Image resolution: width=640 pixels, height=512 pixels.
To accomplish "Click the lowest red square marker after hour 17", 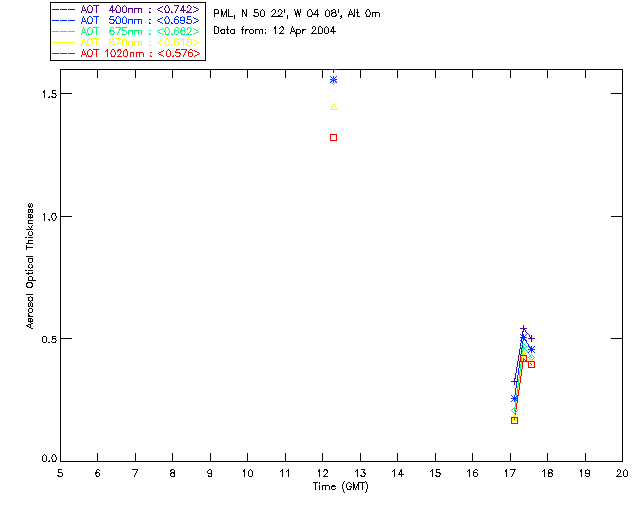I will pyautogui.click(x=514, y=420).
